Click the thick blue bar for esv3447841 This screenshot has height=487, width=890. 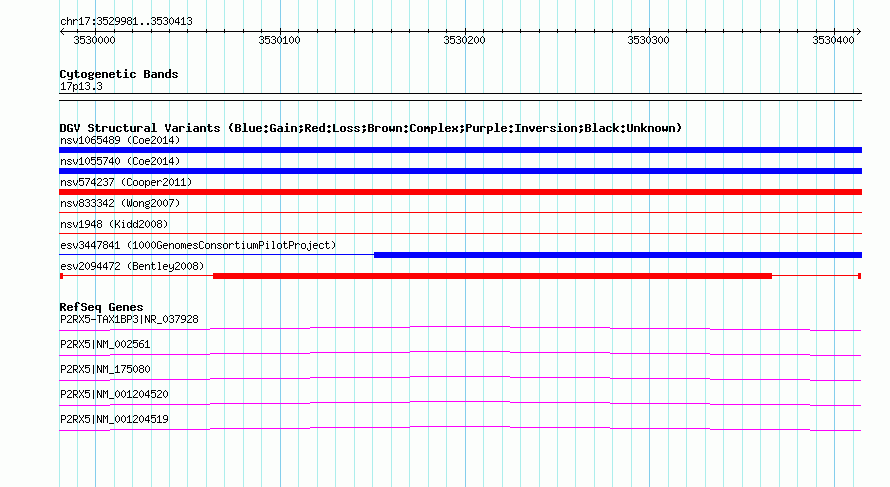tap(618, 255)
